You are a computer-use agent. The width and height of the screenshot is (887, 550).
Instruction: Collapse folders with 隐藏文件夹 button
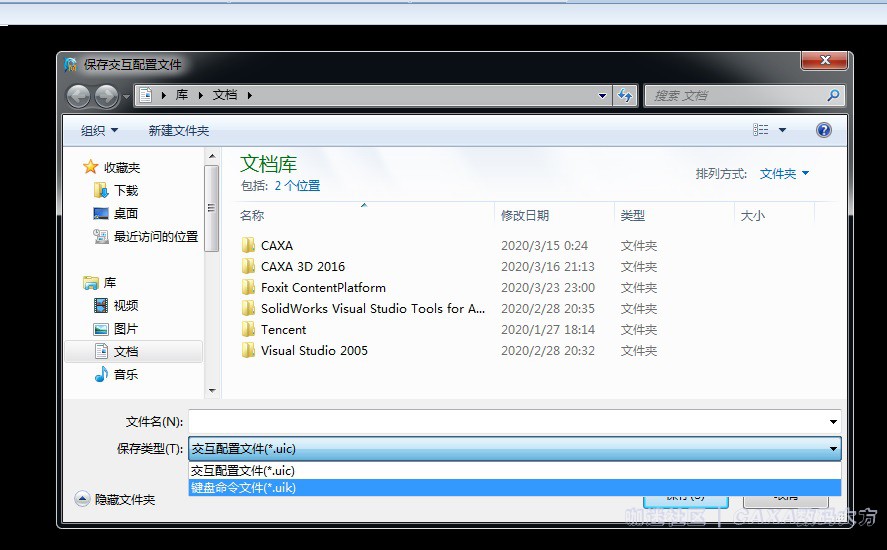tap(116, 499)
